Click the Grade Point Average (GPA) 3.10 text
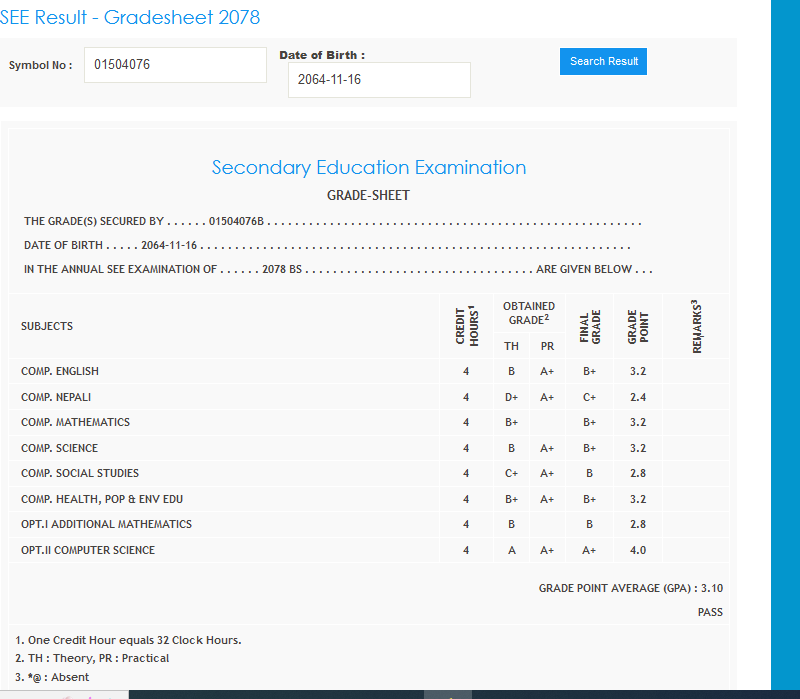800x699 pixels. (630, 588)
